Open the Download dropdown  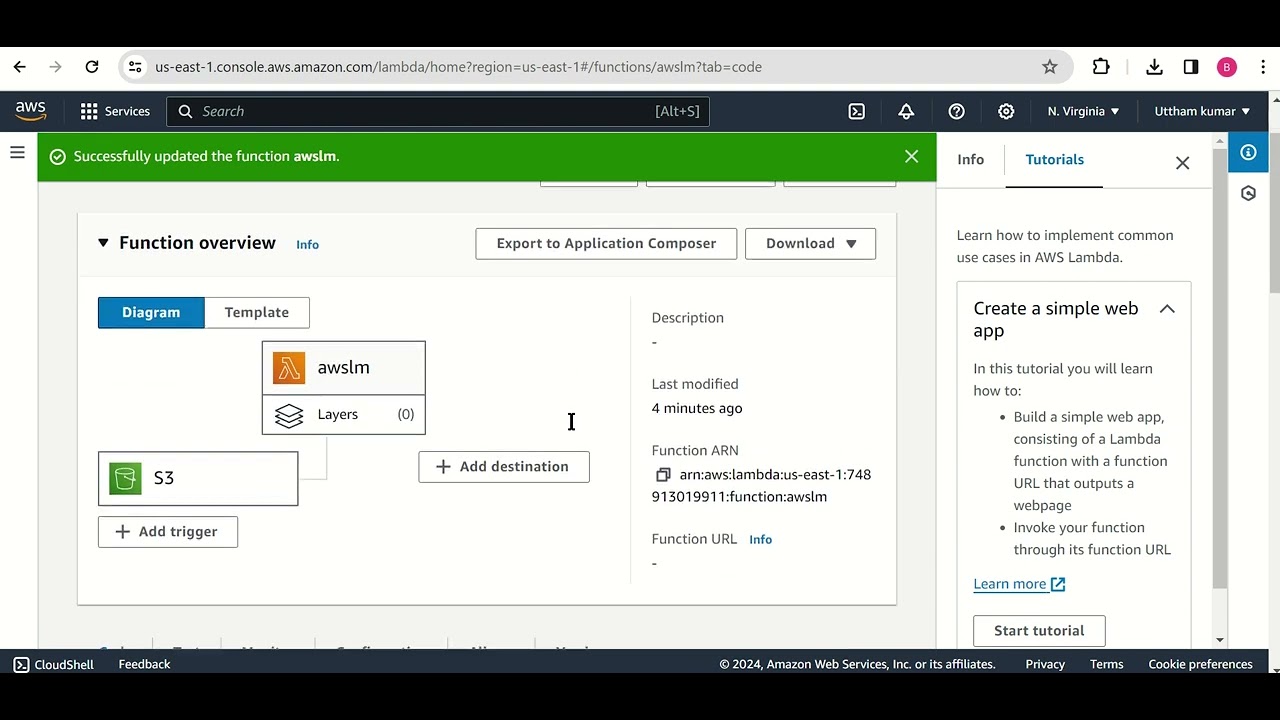[x=810, y=243]
